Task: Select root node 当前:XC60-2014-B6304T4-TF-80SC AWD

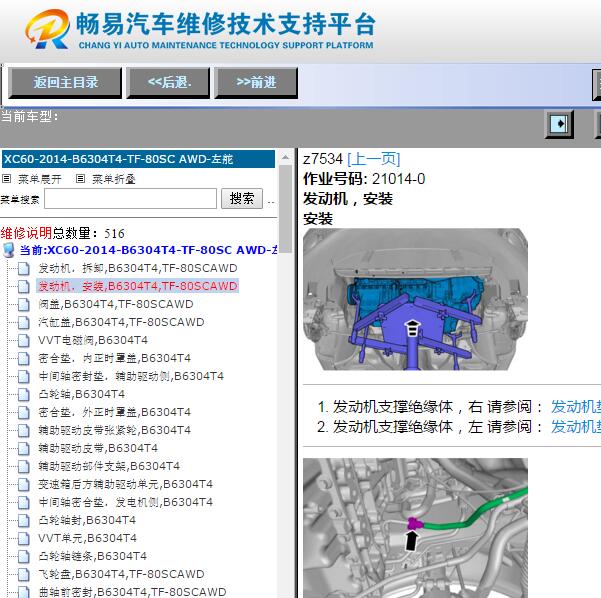Action: tap(149, 250)
